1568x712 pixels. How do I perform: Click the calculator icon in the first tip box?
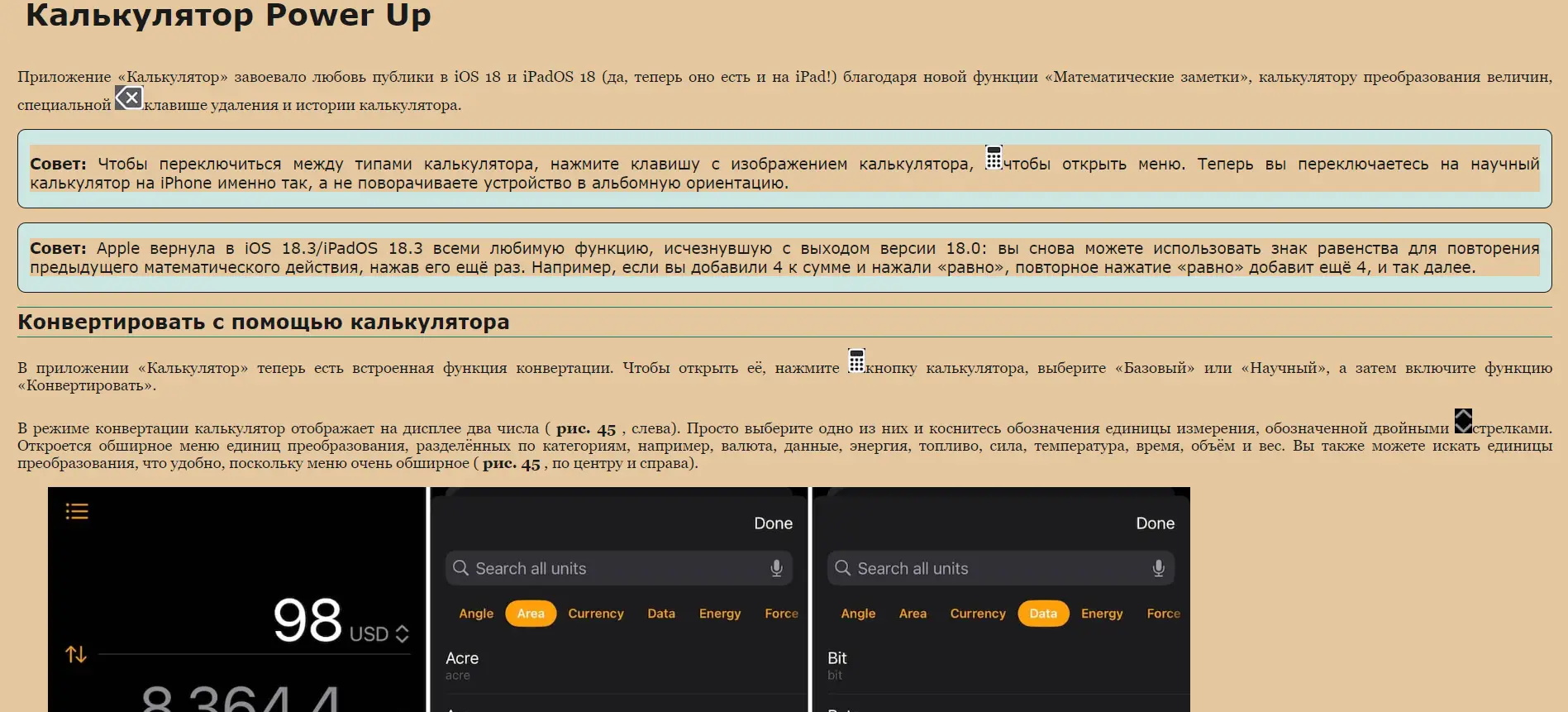[x=994, y=157]
